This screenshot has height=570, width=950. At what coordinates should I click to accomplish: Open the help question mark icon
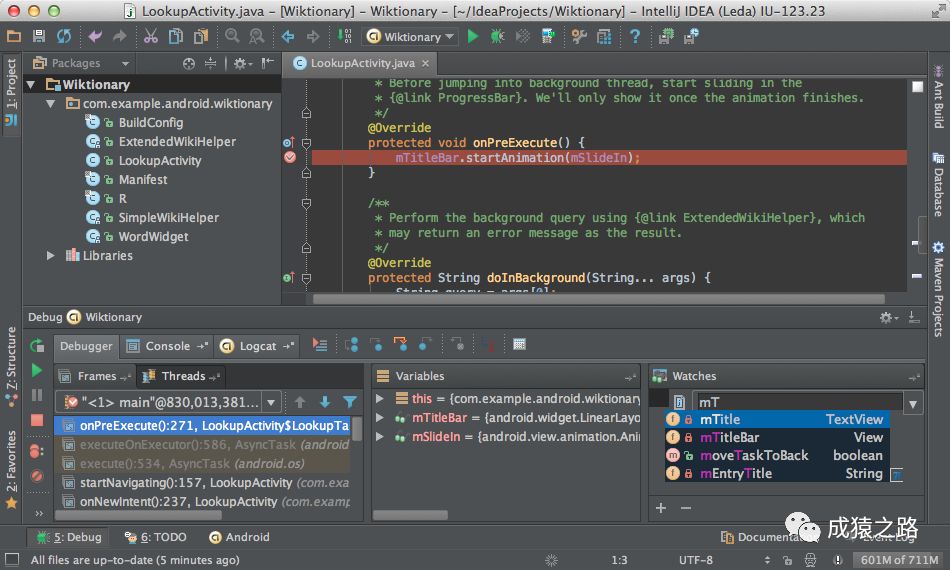click(x=634, y=36)
